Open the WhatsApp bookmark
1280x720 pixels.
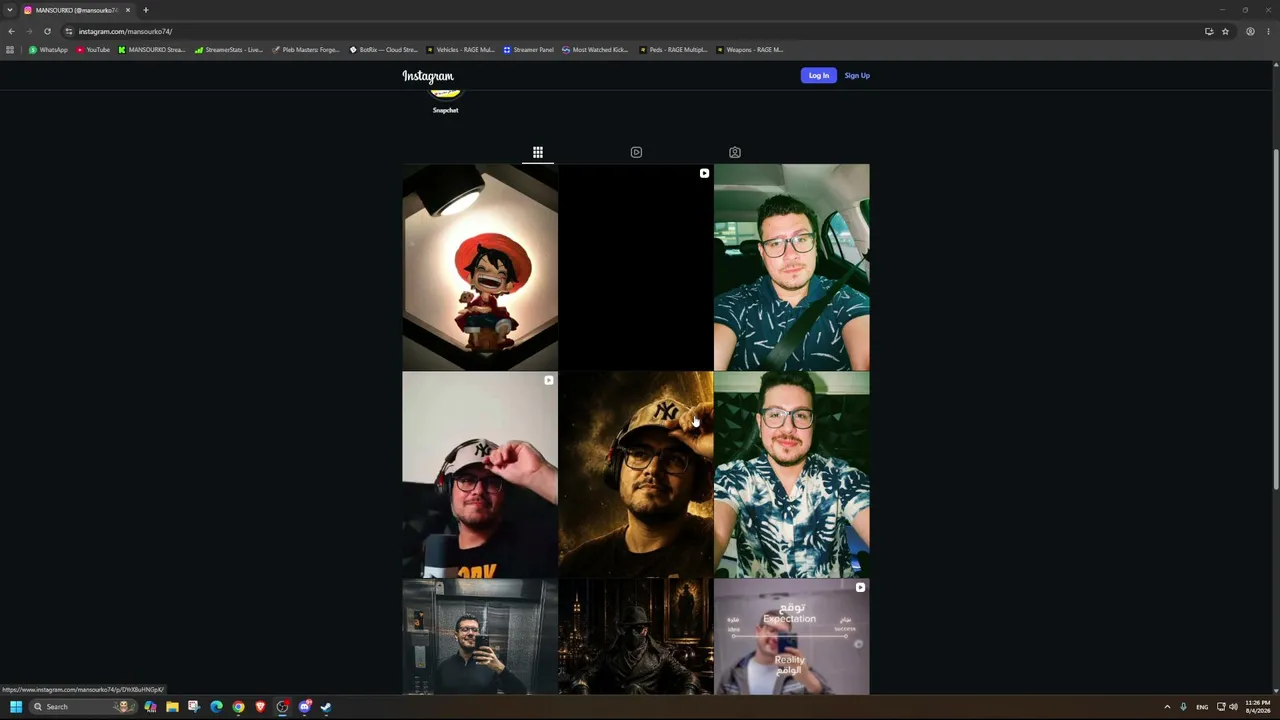[x=49, y=49]
